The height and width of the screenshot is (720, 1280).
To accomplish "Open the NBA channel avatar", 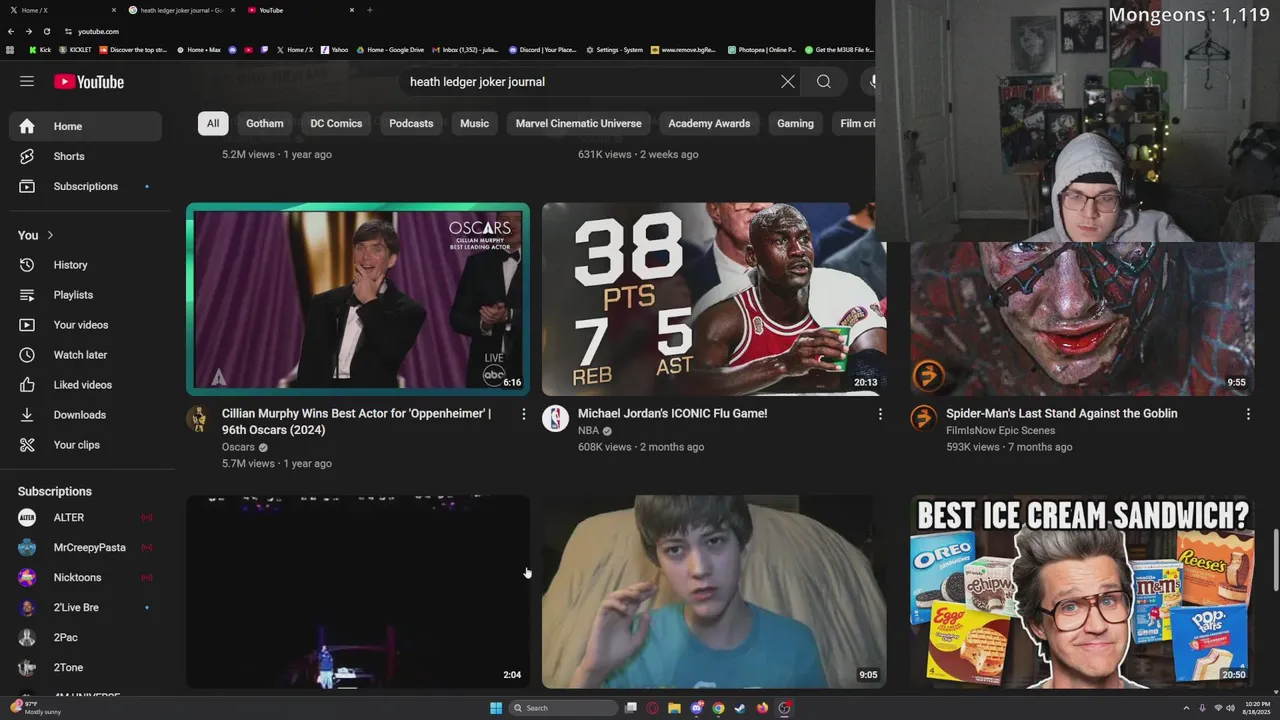I will pyautogui.click(x=555, y=419).
